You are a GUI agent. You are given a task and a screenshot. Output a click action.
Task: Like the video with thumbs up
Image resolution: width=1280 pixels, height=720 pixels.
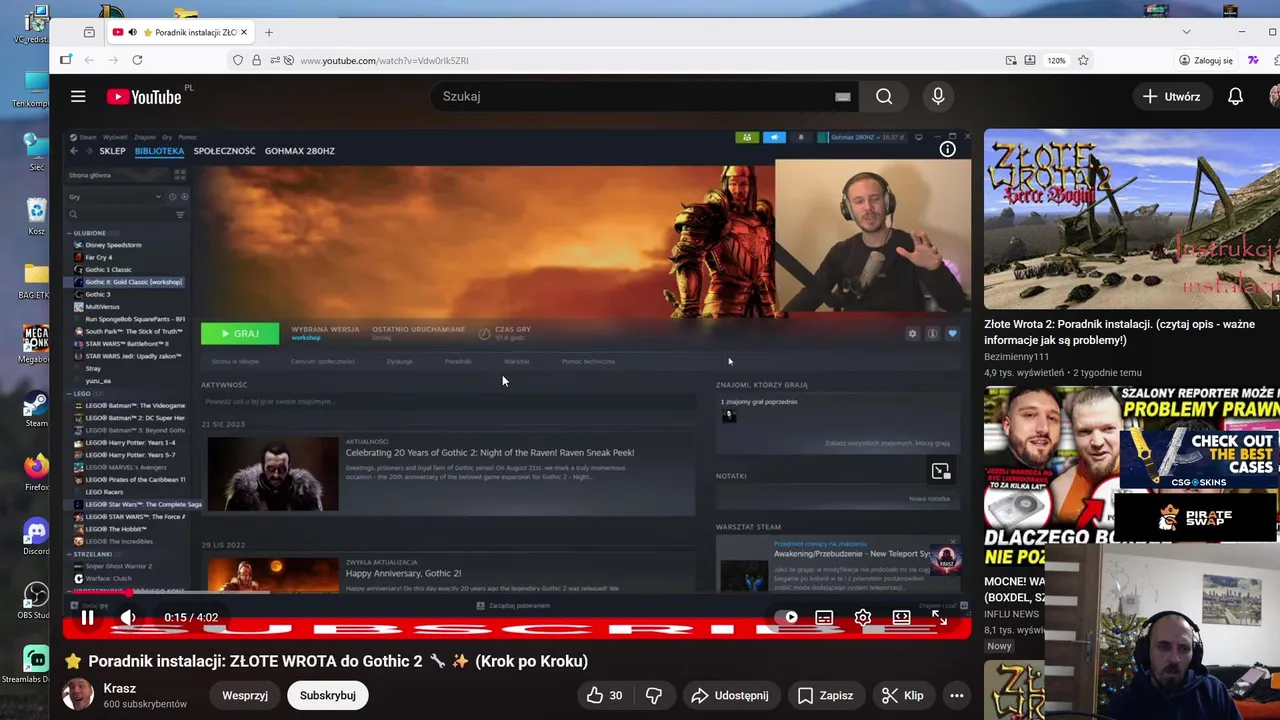coord(604,695)
